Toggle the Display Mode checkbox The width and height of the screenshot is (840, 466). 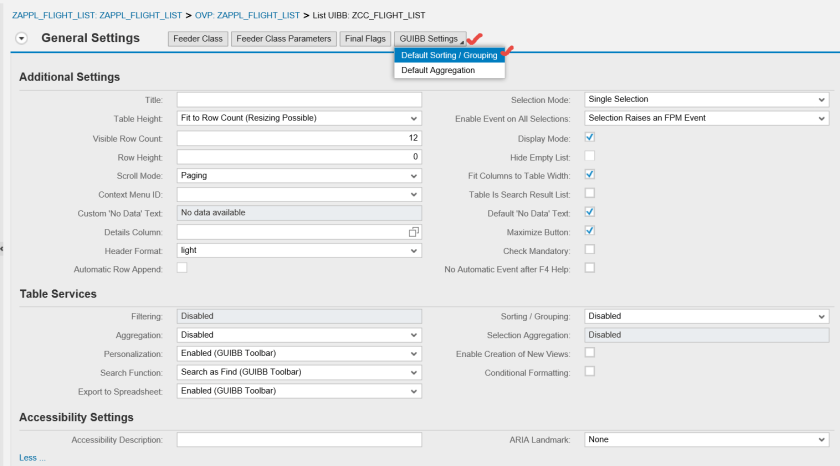coord(590,138)
